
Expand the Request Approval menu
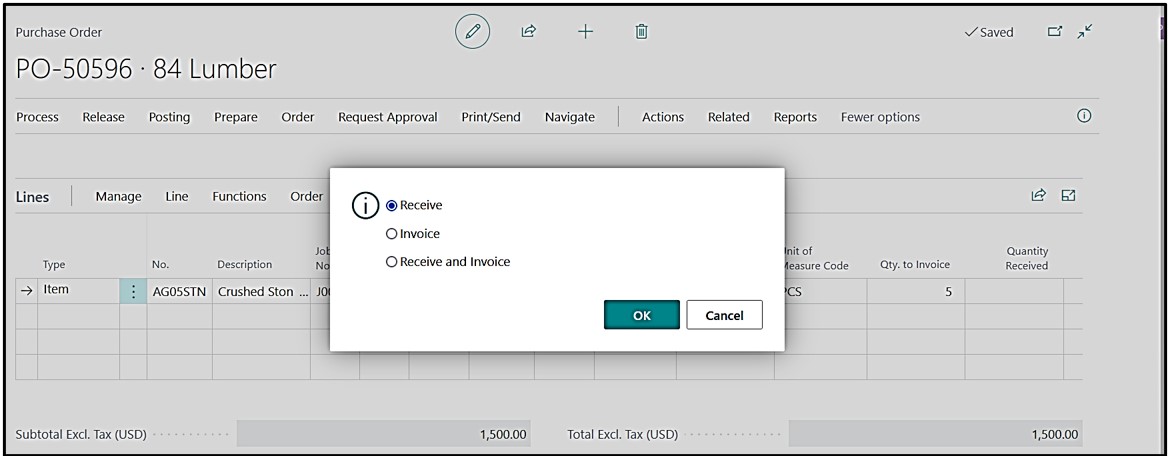tap(387, 117)
